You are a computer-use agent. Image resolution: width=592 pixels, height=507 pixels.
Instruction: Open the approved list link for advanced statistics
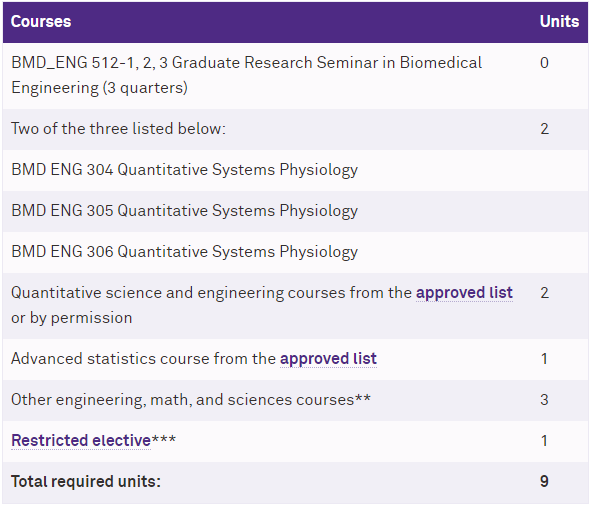click(328, 358)
